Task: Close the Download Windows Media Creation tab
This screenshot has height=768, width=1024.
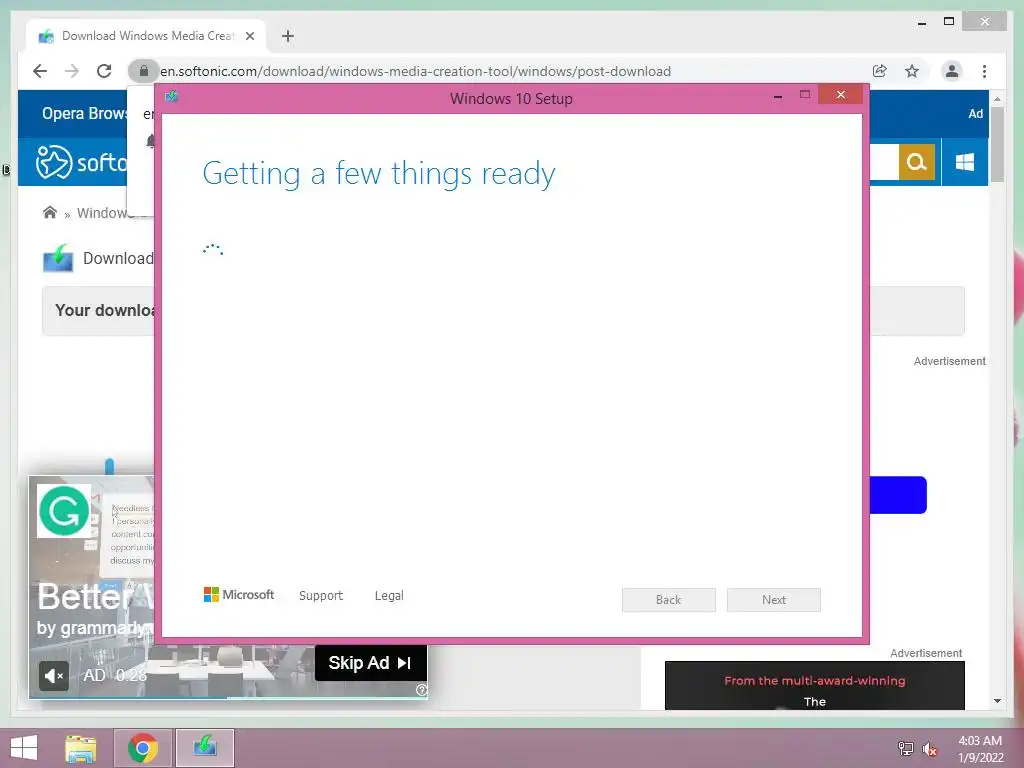Action: tap(249, 36)
